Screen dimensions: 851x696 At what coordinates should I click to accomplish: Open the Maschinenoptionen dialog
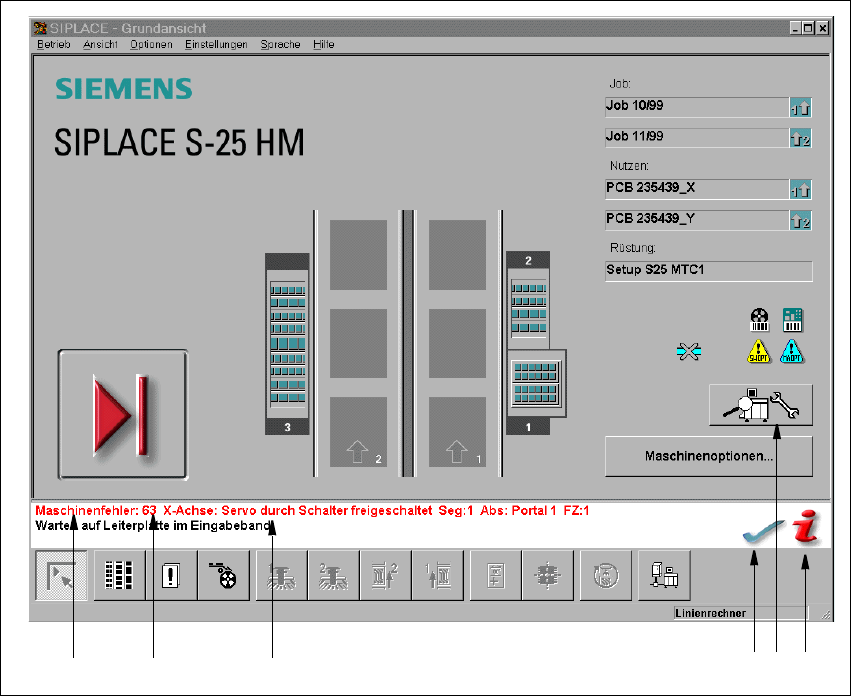(x=708, y=457)
